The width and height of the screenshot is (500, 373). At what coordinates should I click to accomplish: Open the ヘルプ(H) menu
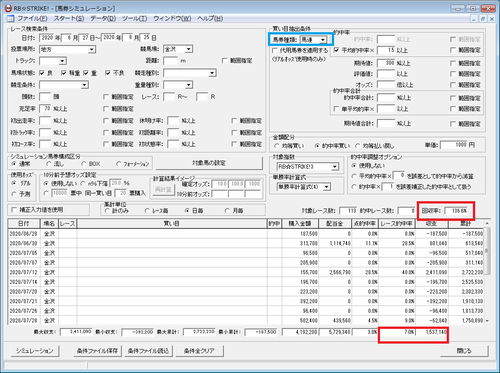click(210, 19)
